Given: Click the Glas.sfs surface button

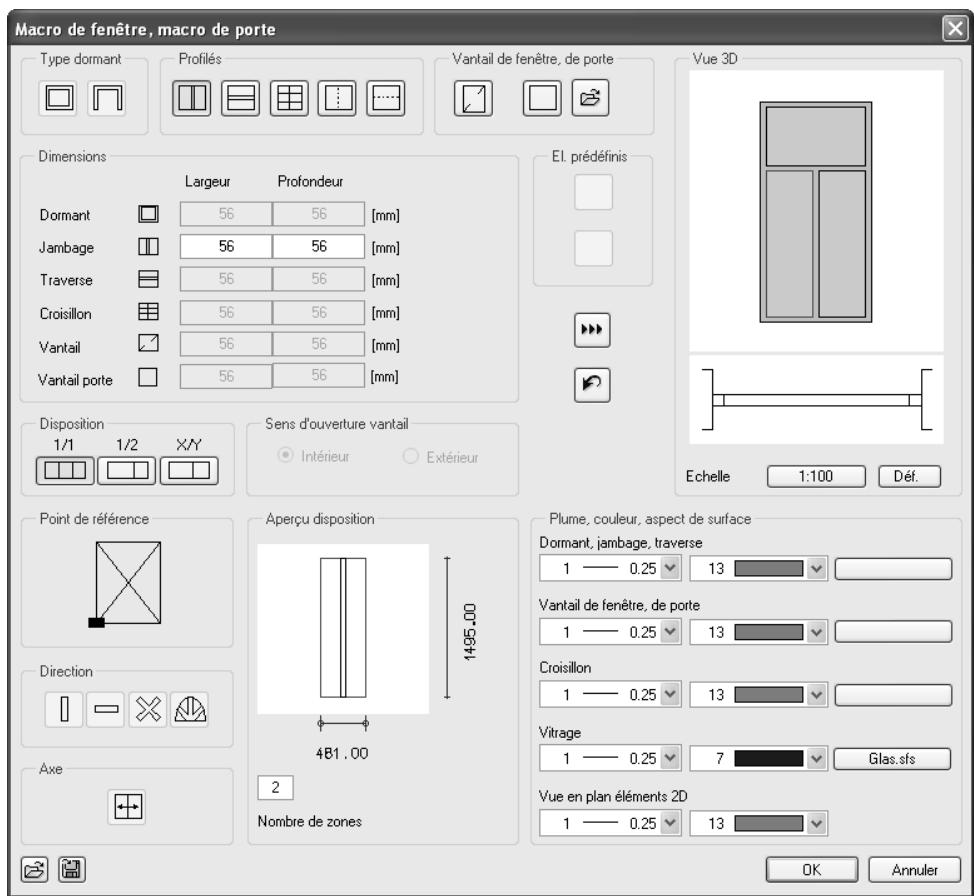Looking at the screenshot, I should (892, 759).
